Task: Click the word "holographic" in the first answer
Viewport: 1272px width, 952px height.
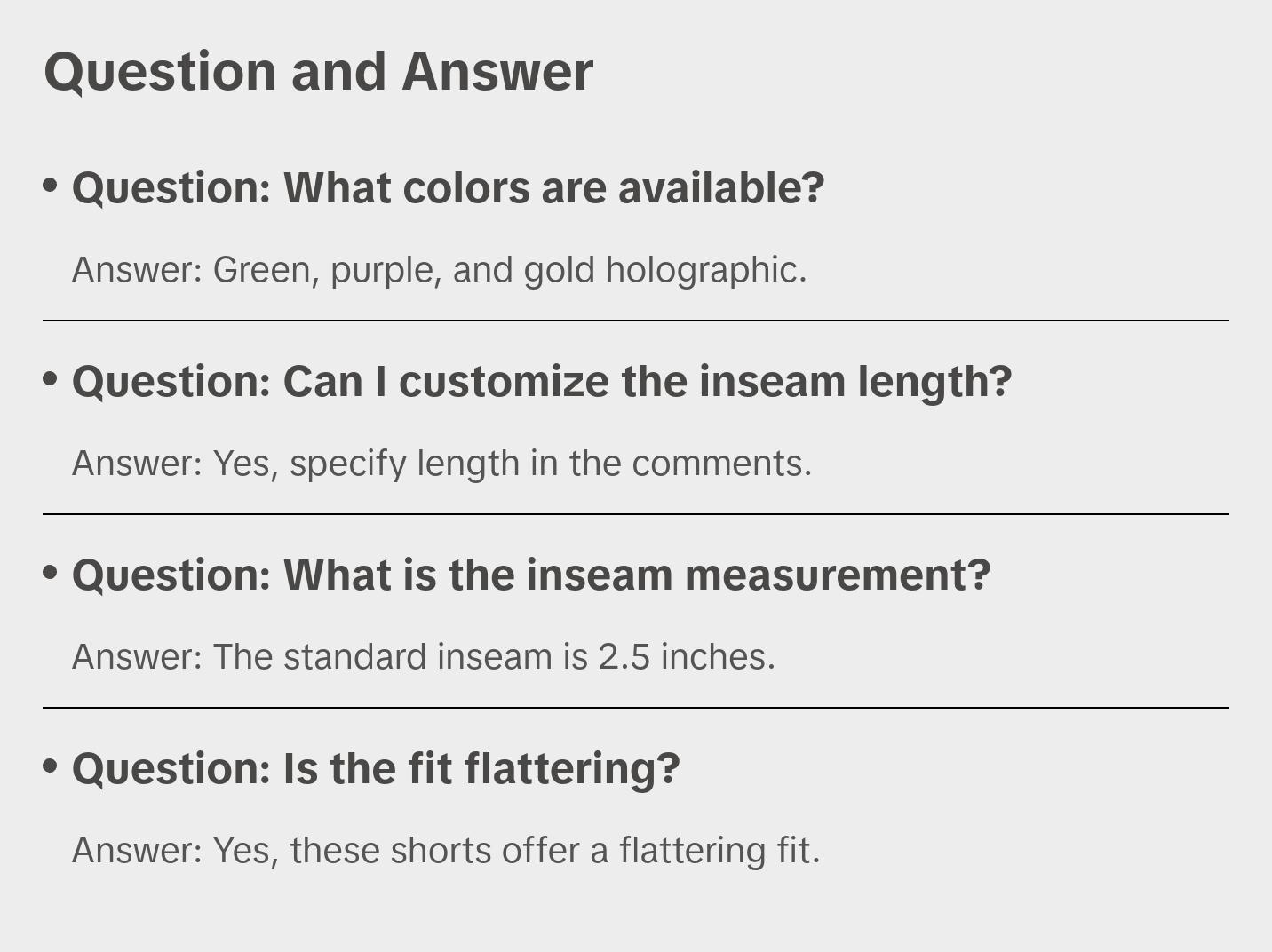Action: [705, 270]
